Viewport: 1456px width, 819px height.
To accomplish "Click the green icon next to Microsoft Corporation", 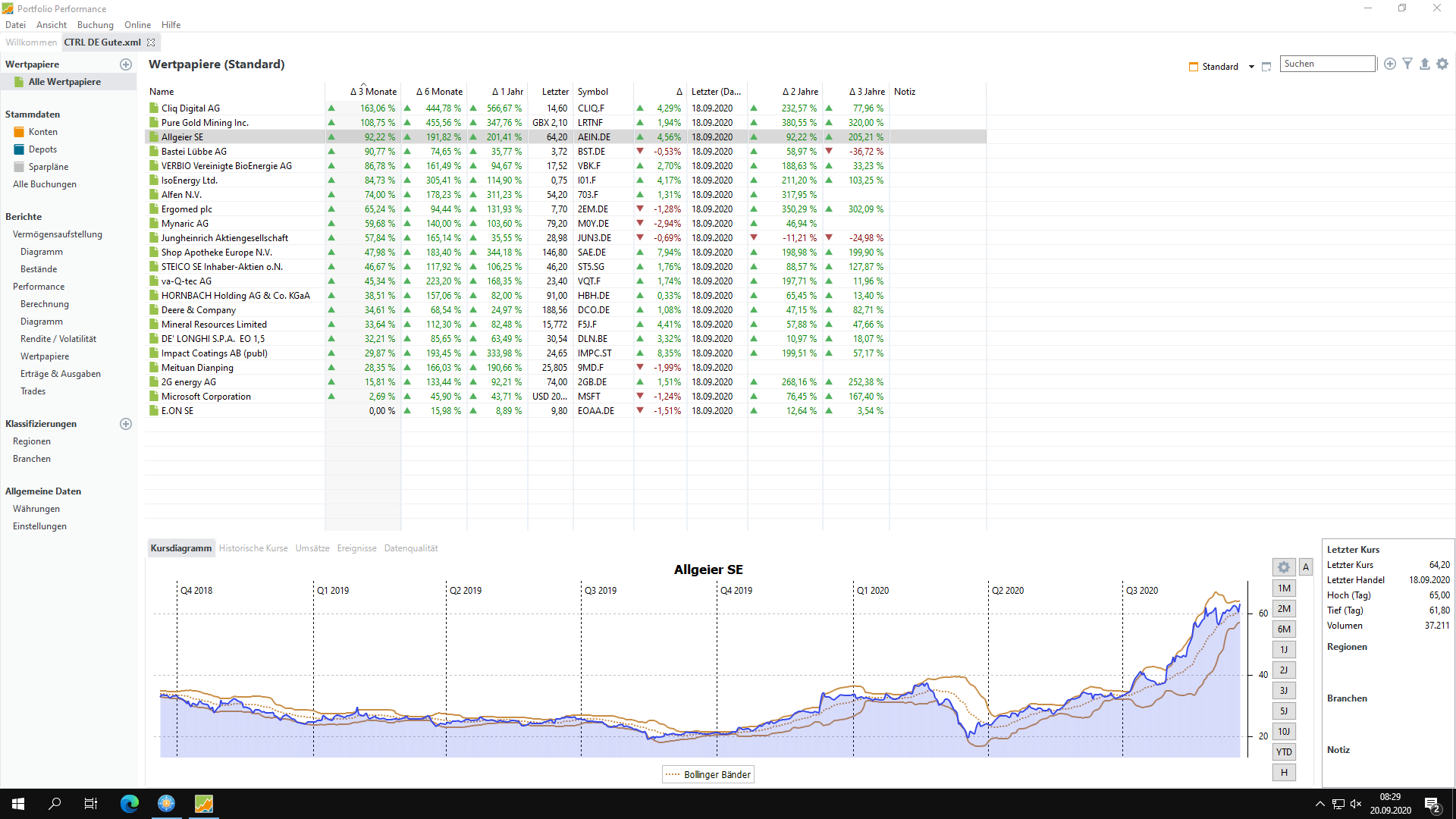I will (154, 397).
